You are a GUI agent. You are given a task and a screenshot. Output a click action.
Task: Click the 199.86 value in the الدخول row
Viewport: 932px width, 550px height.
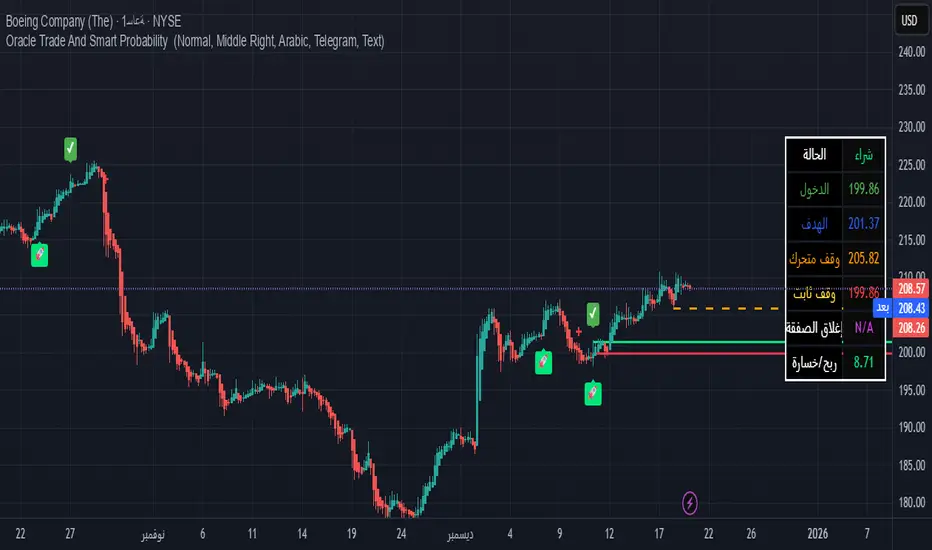864,189
